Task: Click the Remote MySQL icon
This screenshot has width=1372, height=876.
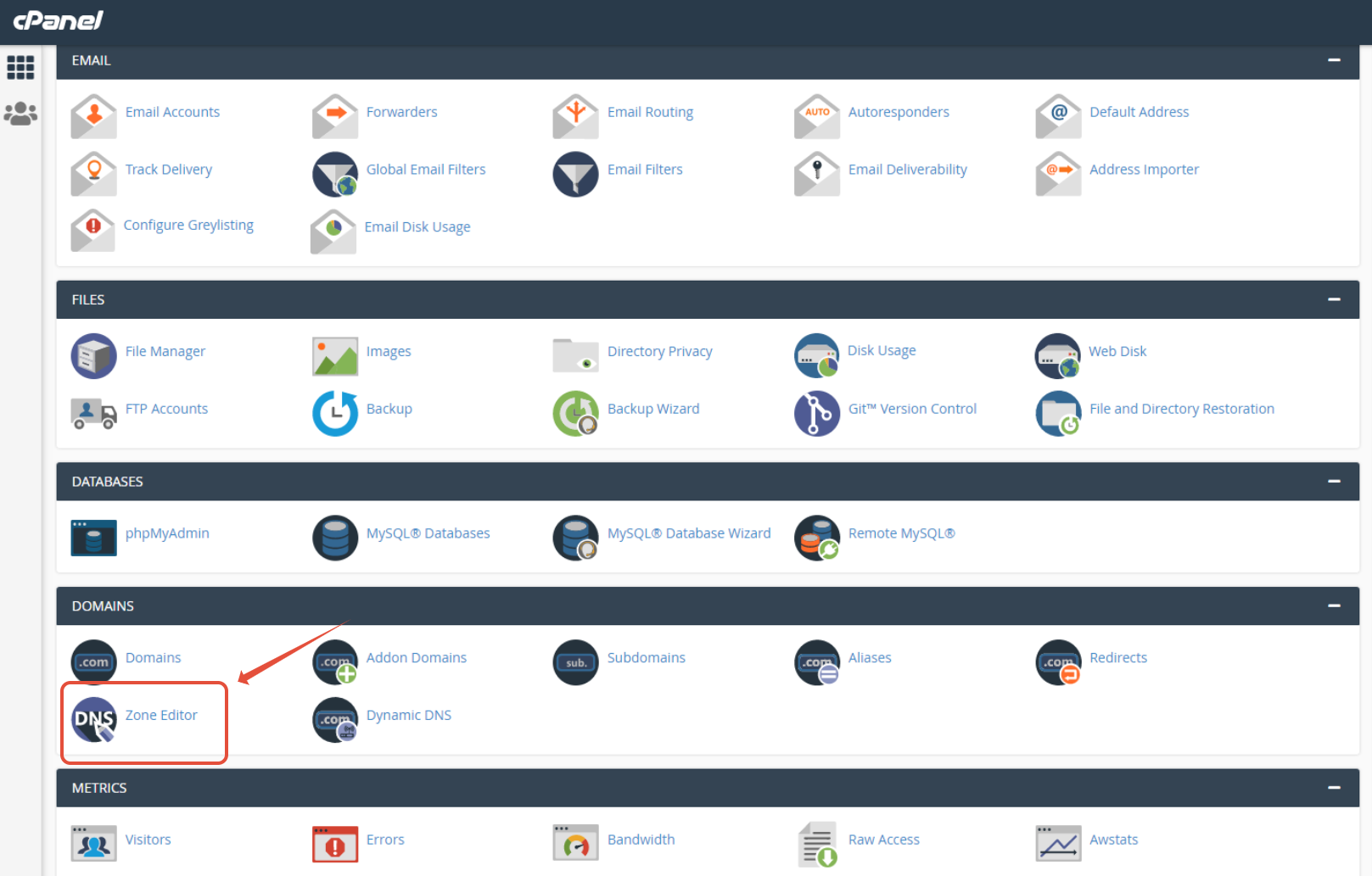Action: (x=817, y=538)
